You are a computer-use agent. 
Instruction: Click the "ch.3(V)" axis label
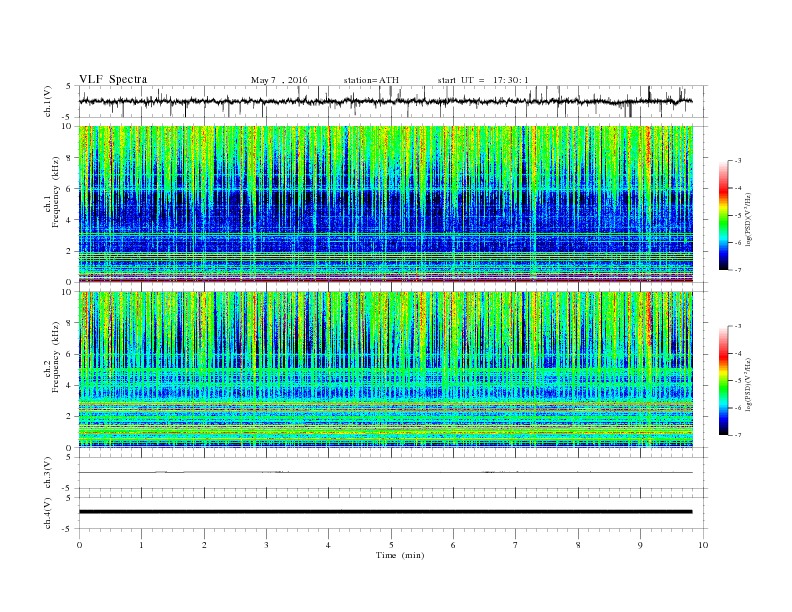point(48,473)
